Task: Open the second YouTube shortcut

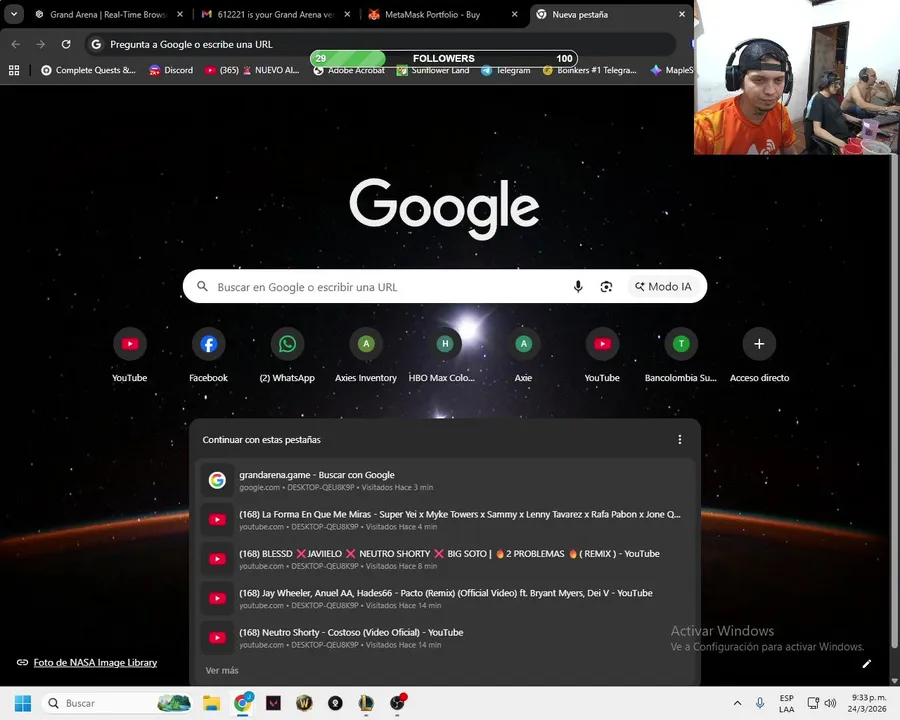Action: tap(602, 355)
